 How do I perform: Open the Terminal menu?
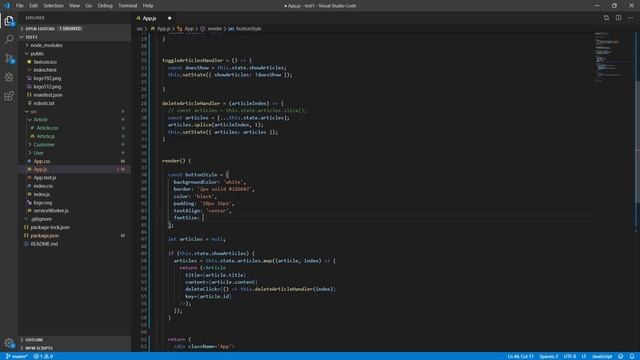pyautogui.click(x=128, y=6)
